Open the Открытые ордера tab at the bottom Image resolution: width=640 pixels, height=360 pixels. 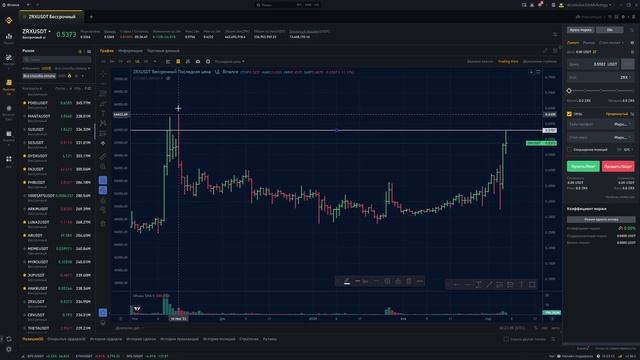(x=67, y=339)
